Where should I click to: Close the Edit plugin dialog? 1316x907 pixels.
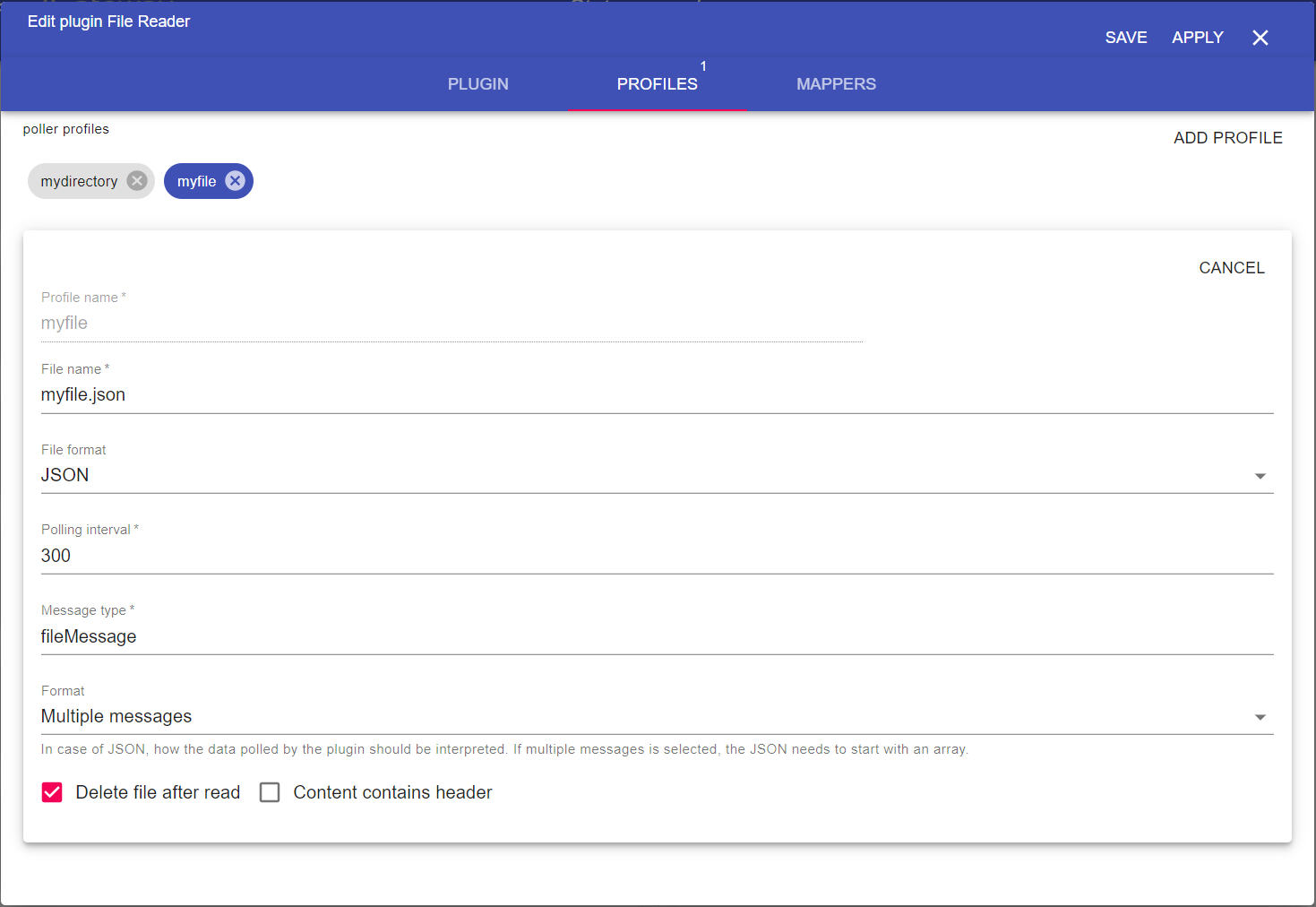pyautogui.click(x=1260, y=38)
